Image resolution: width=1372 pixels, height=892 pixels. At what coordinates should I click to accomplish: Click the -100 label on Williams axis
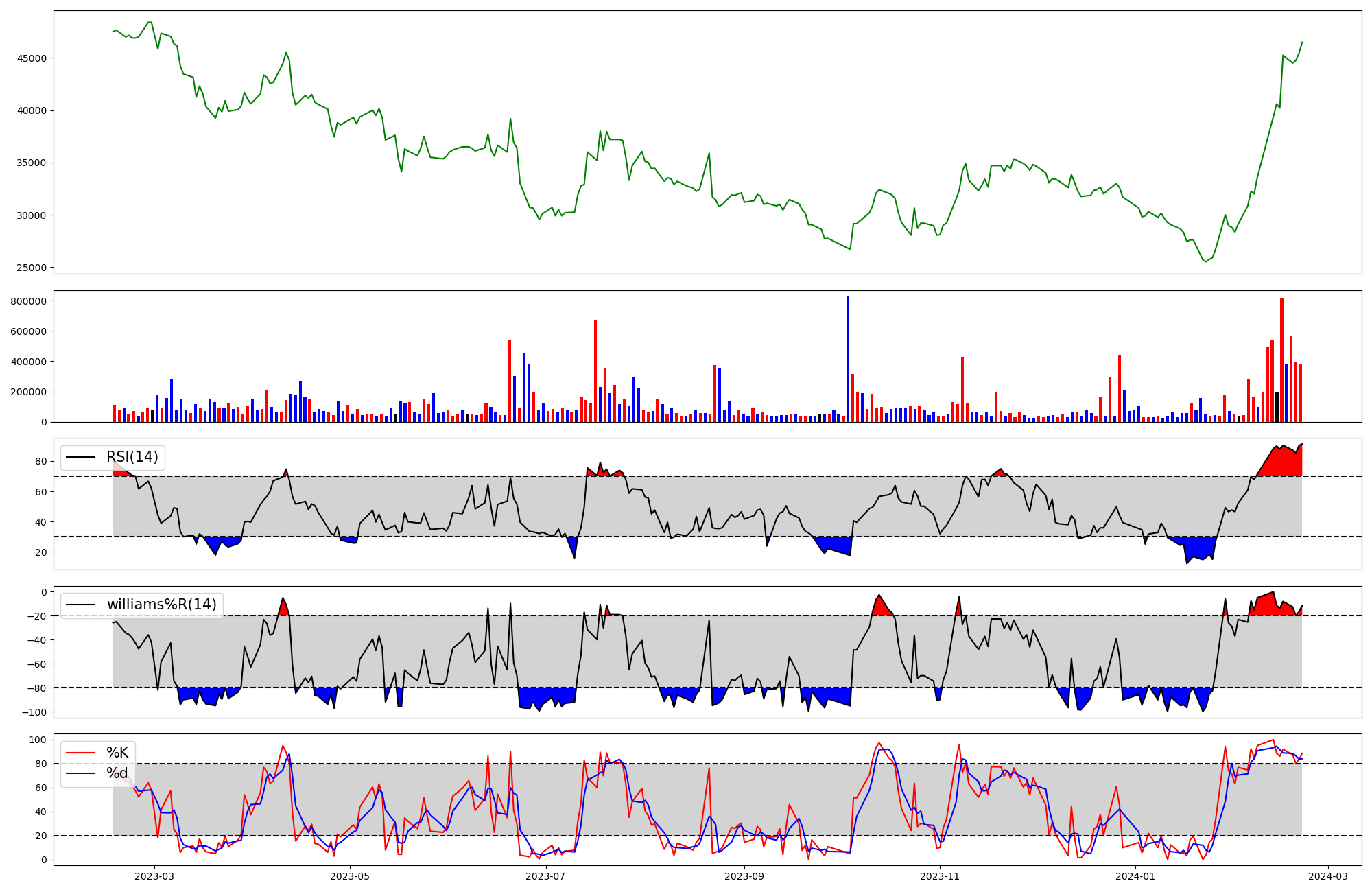(34, 712)
